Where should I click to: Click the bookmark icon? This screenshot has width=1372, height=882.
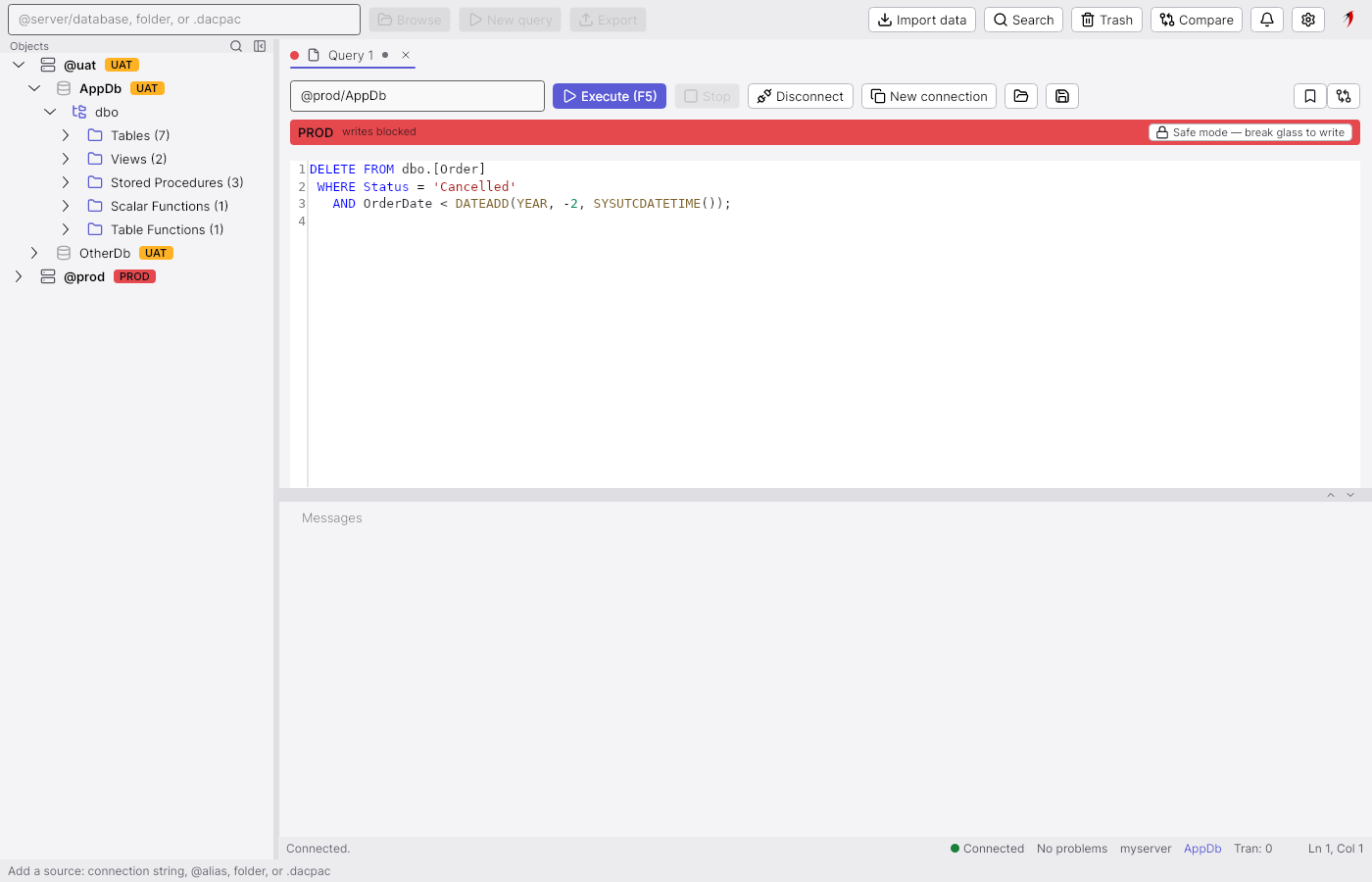coord(1310,96)
